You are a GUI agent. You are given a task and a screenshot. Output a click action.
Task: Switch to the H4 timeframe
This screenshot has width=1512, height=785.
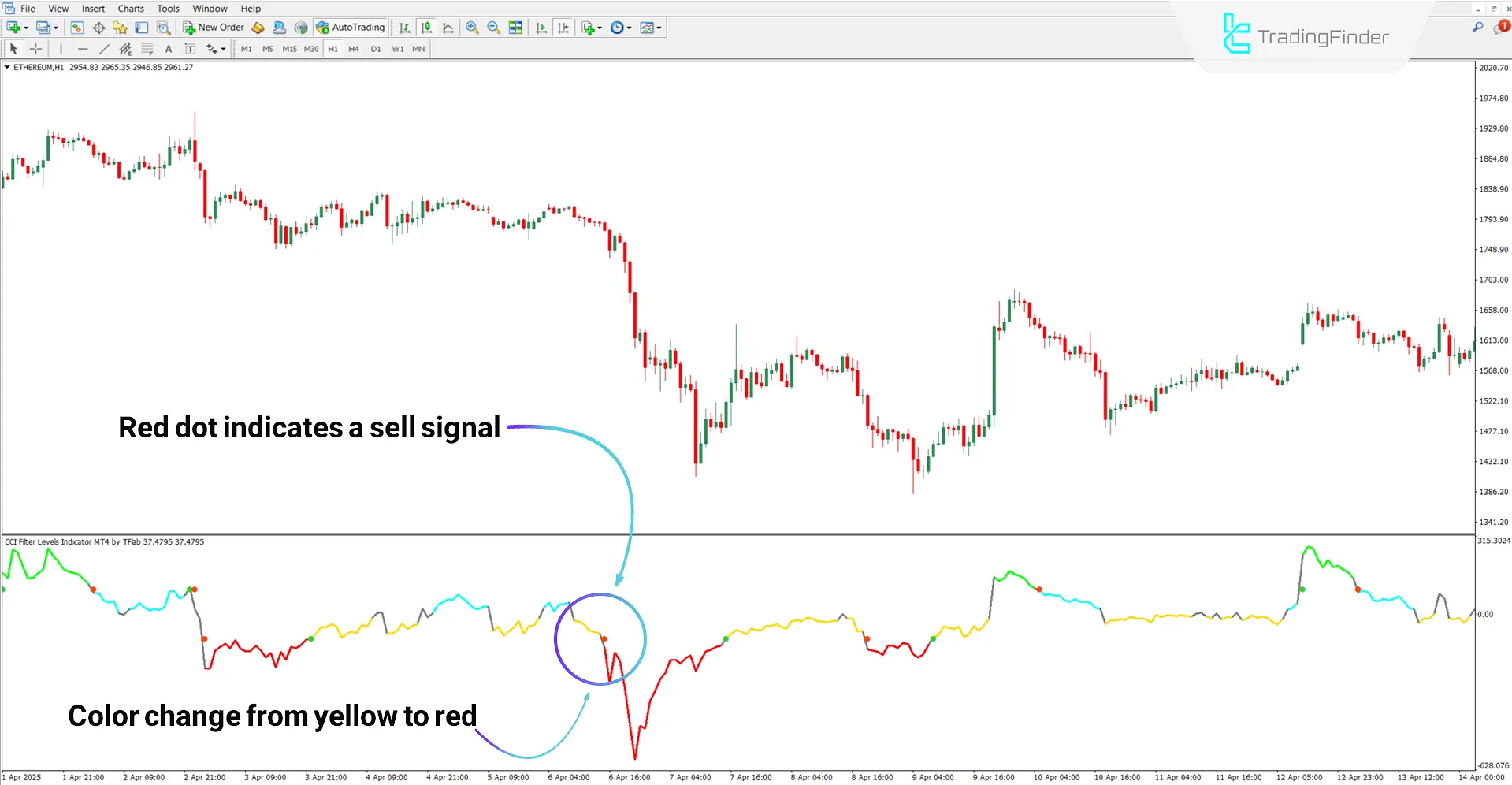pyautogui.click(x=354, y=48)
